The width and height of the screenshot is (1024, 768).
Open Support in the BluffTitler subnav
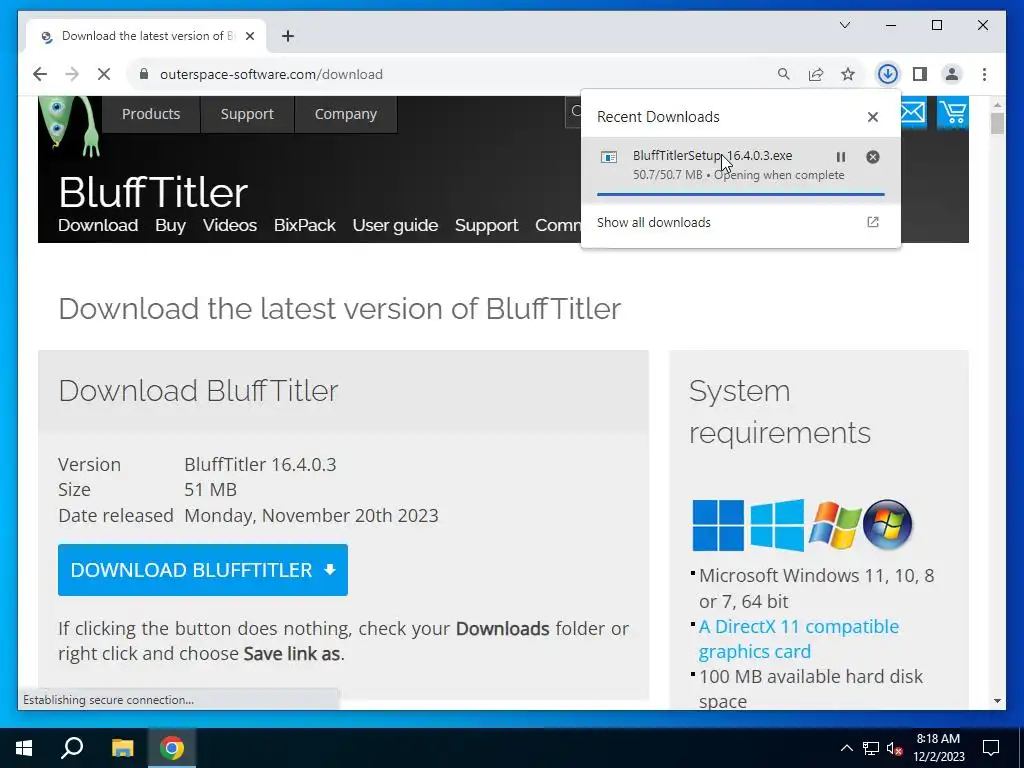487,225
